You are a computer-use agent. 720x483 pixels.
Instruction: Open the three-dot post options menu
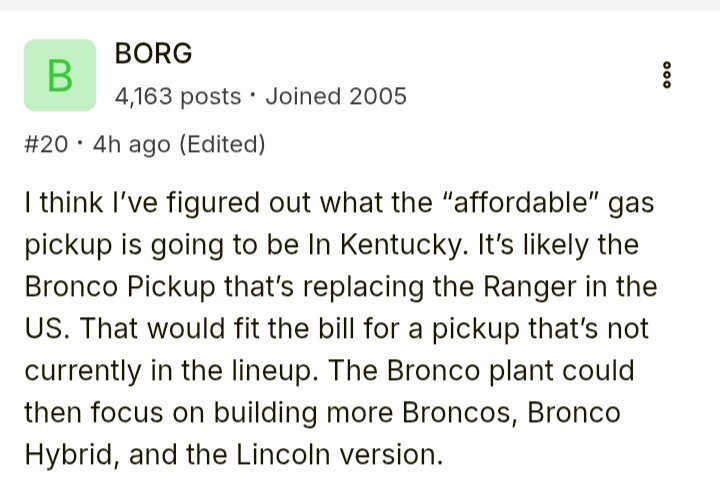(x=668, y=76)
